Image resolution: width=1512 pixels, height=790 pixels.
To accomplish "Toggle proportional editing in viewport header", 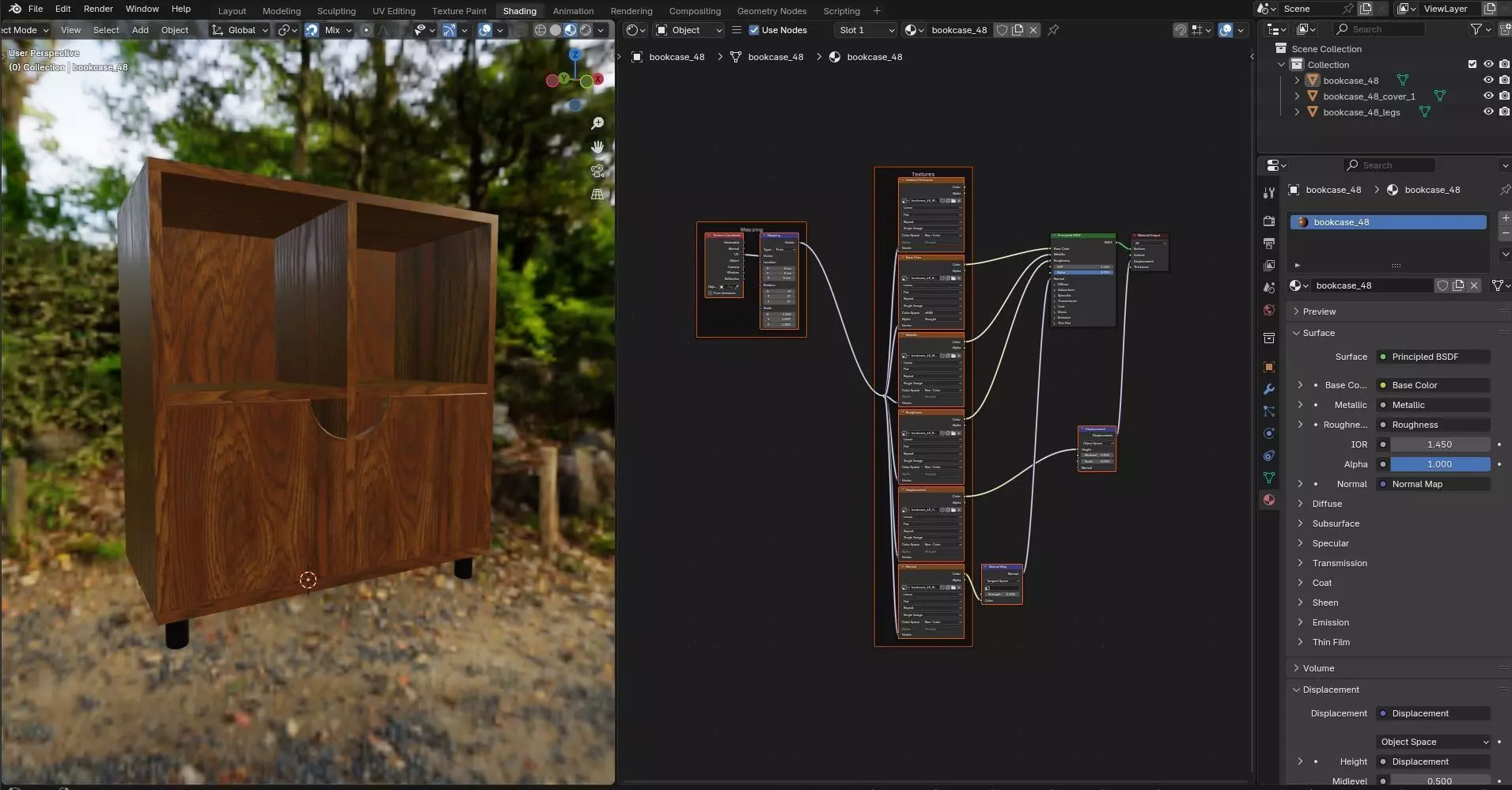I will [x=366, y=30].
